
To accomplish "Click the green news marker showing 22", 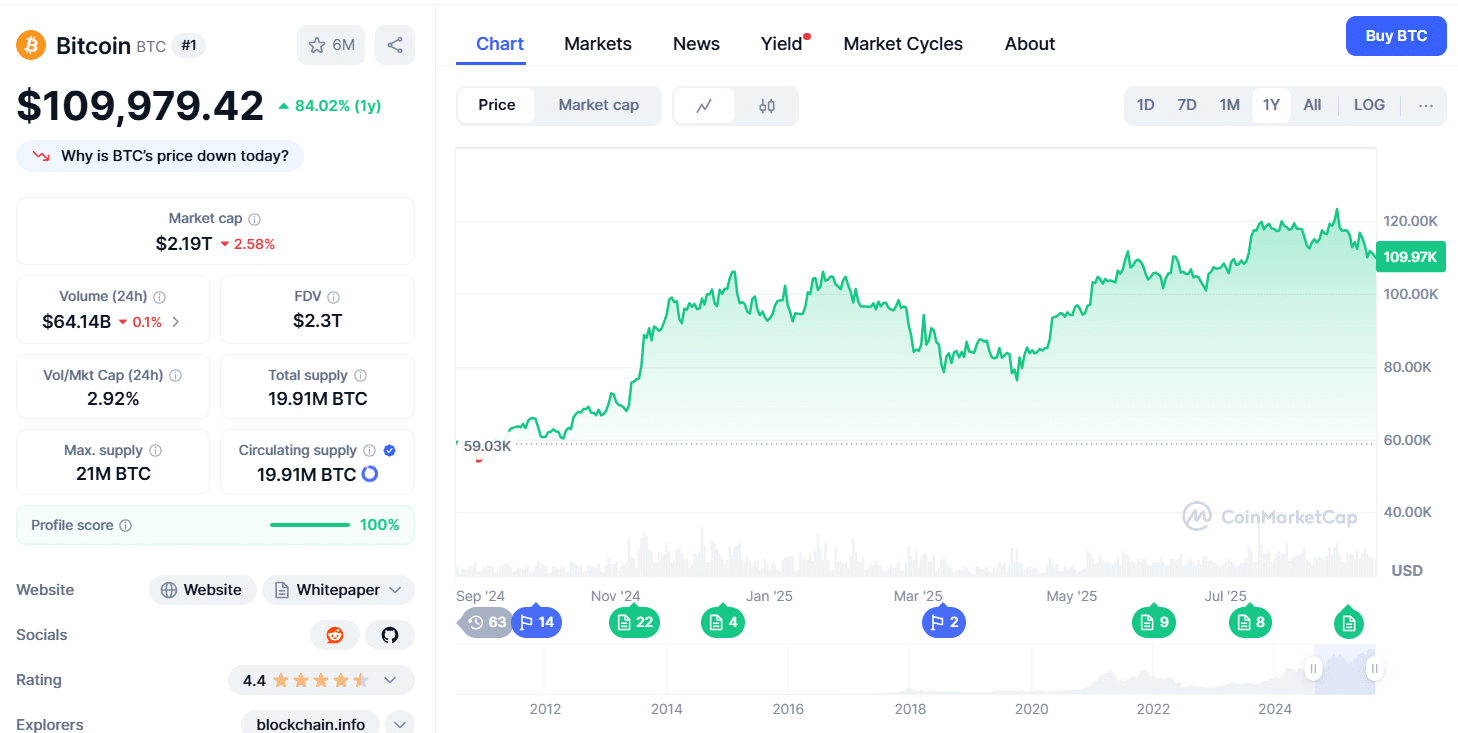I will tap(634, 621).
